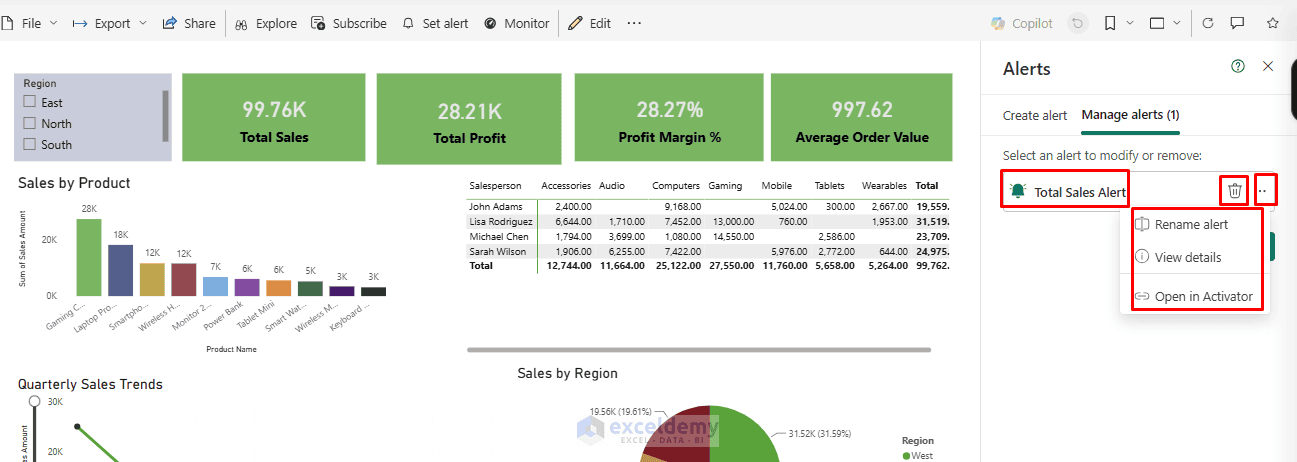
Task: Choose Open in Activator from the menu
Action: [1193, 296]
